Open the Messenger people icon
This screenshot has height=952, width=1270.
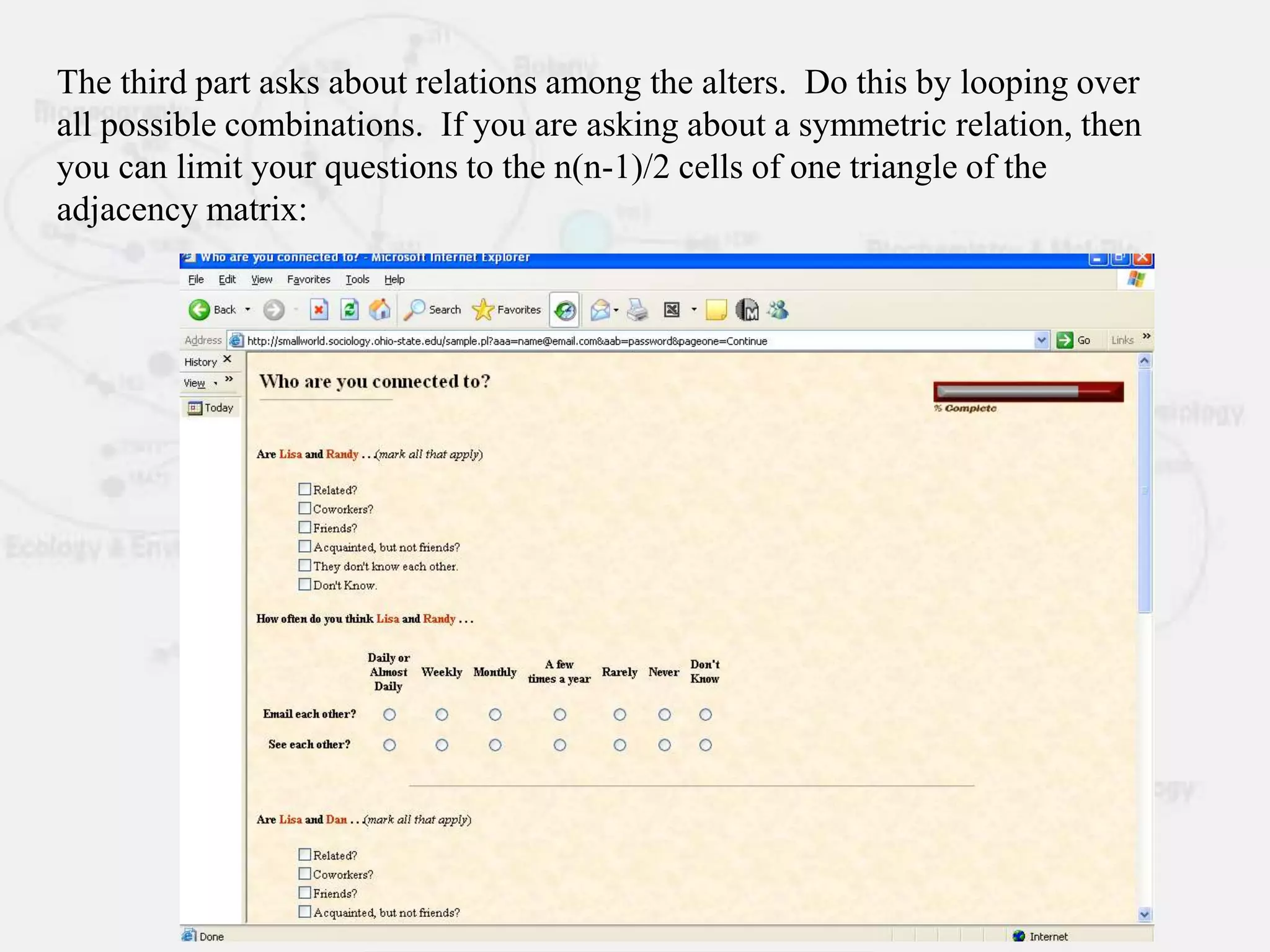pyautogui.click(x=778, y=309)
